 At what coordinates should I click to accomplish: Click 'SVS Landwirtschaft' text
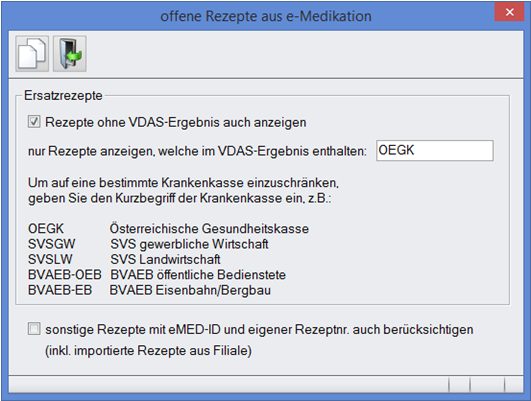tap(165, 259)
